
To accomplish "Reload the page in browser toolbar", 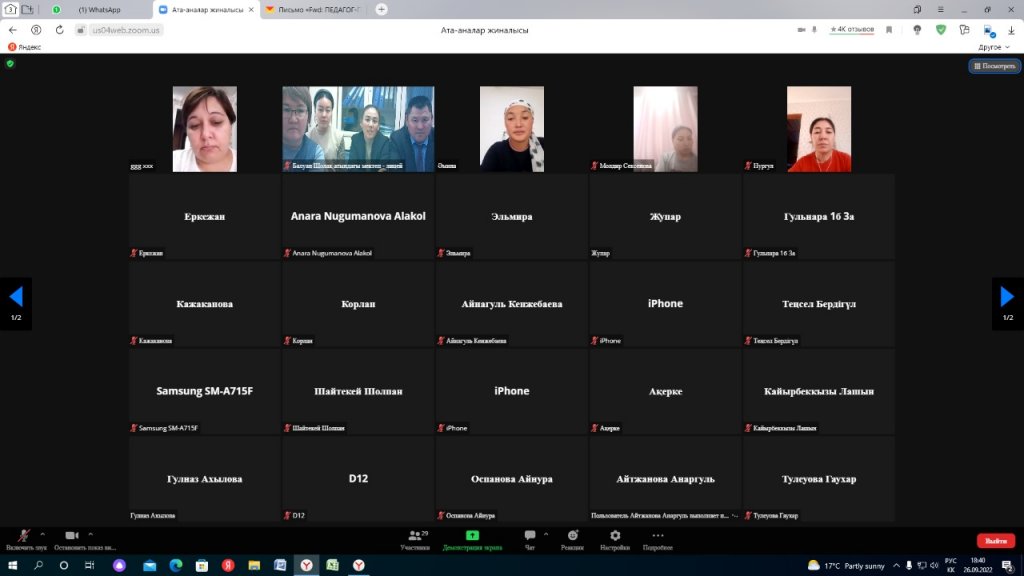I will coord(60,30).
